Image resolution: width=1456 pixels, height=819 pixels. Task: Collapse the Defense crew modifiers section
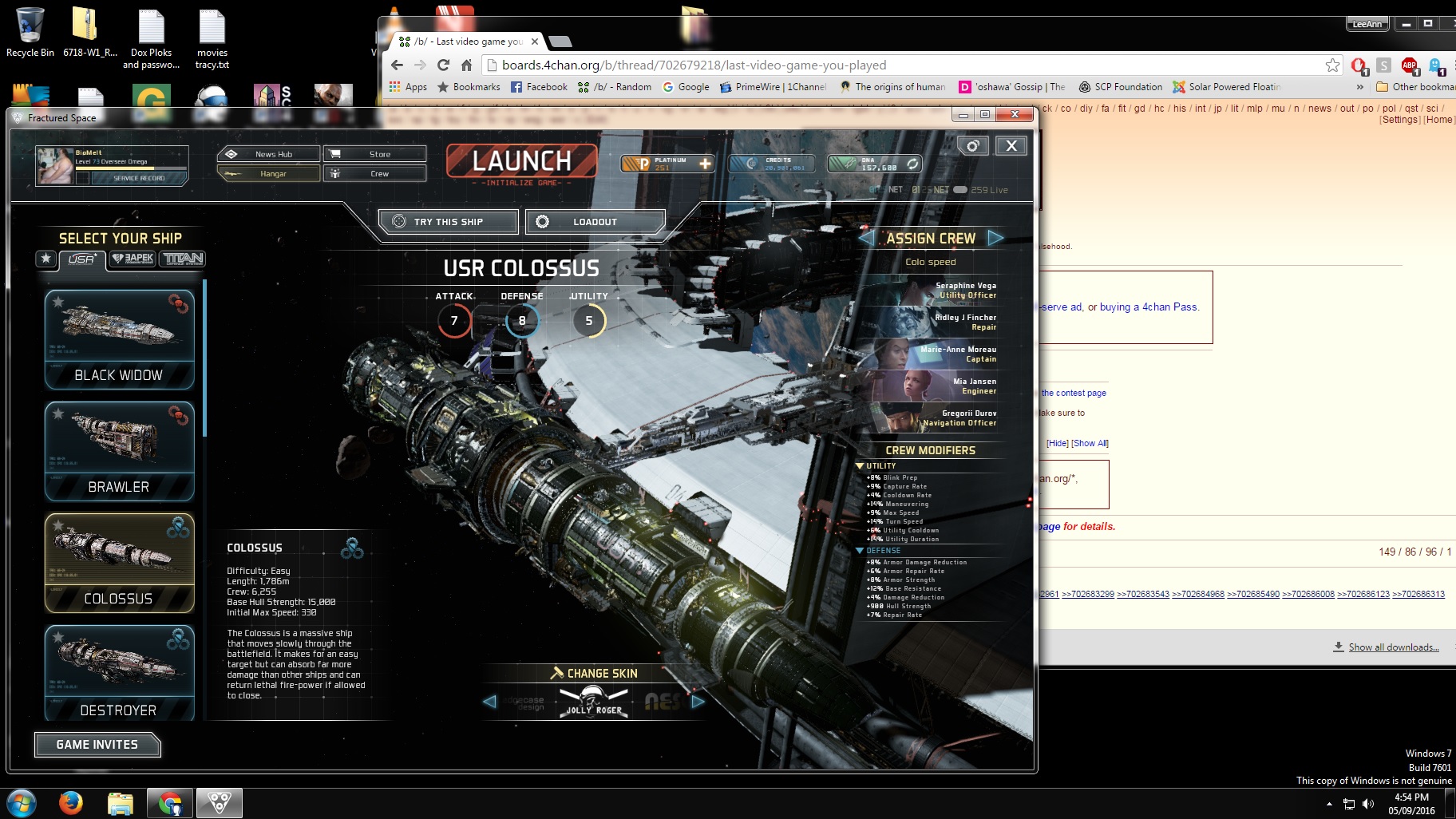(860, 550)
